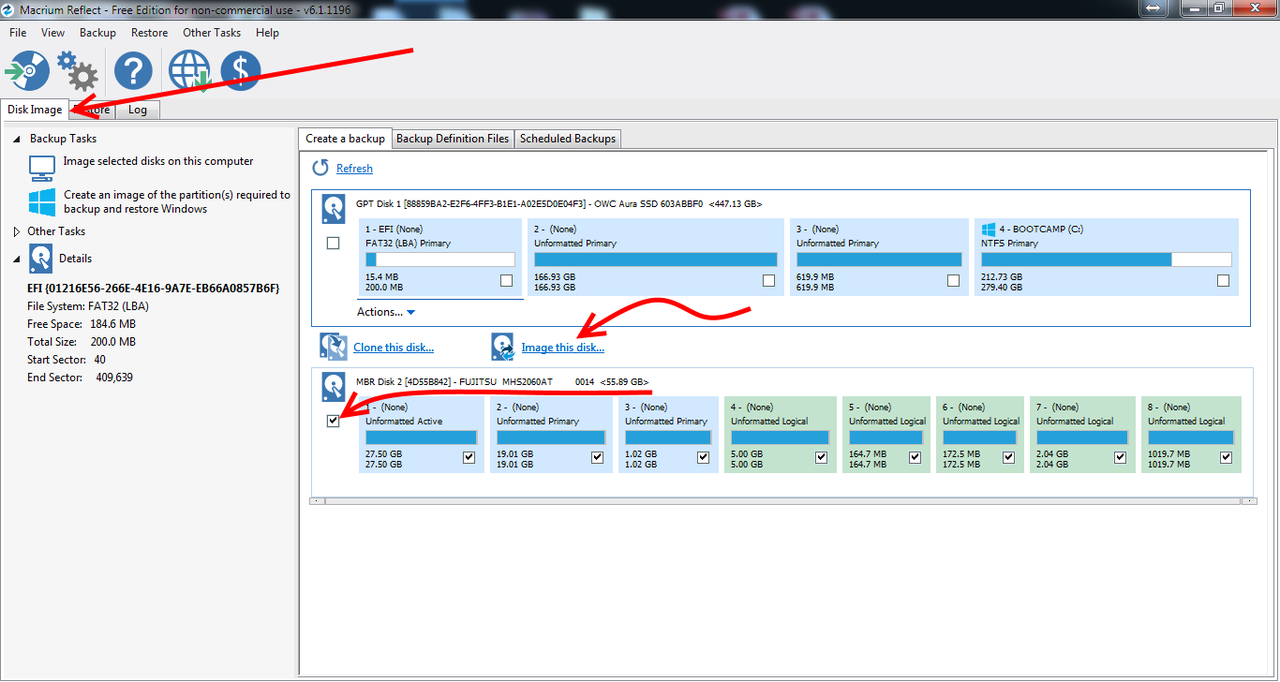
Task: Switch to the Scheduled Backups tab
Action: coord(567,138)
